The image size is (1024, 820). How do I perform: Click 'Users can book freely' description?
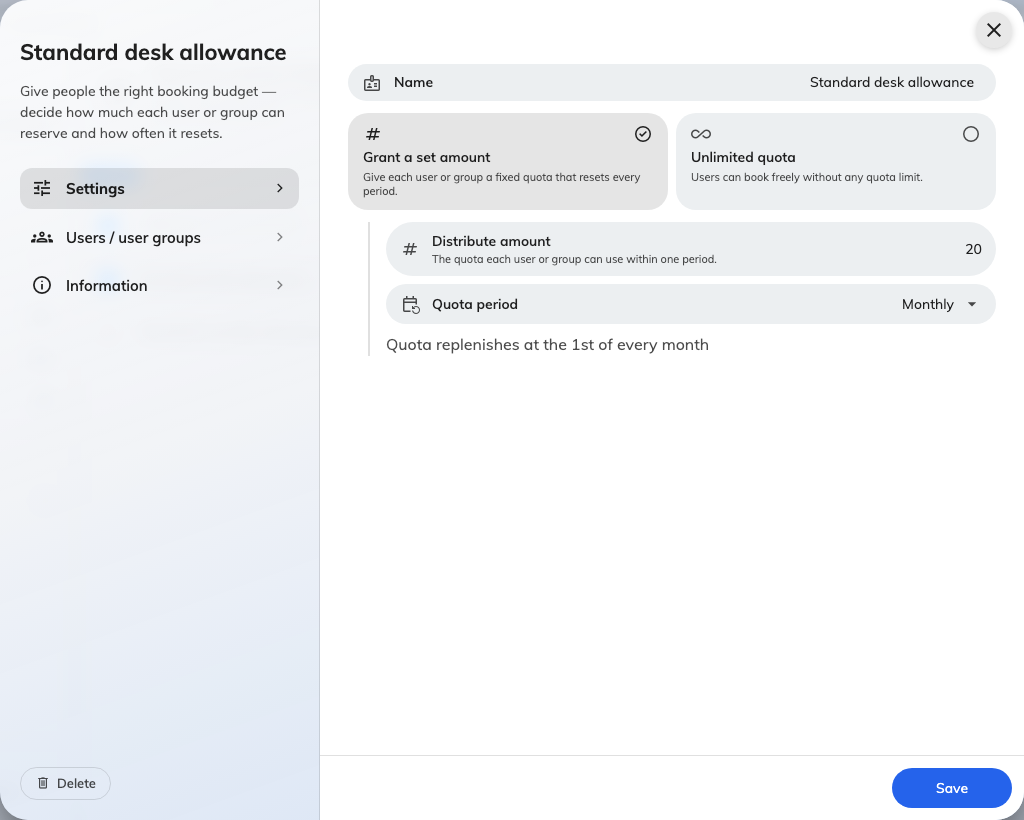coord(807,177)
